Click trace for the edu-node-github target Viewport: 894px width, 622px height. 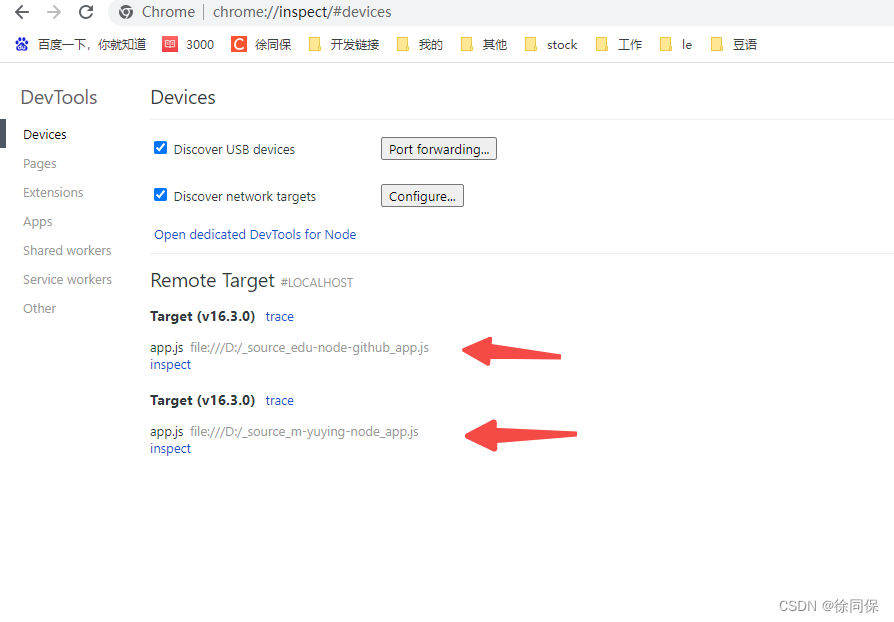279,317
